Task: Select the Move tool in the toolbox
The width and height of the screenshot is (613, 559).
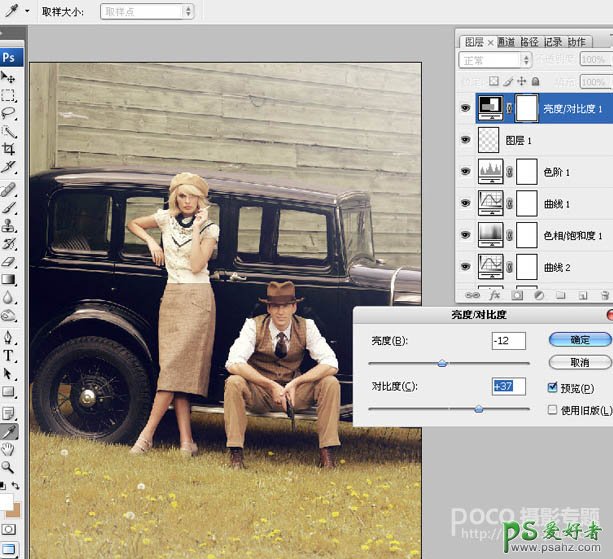Action: coord(9,77)
